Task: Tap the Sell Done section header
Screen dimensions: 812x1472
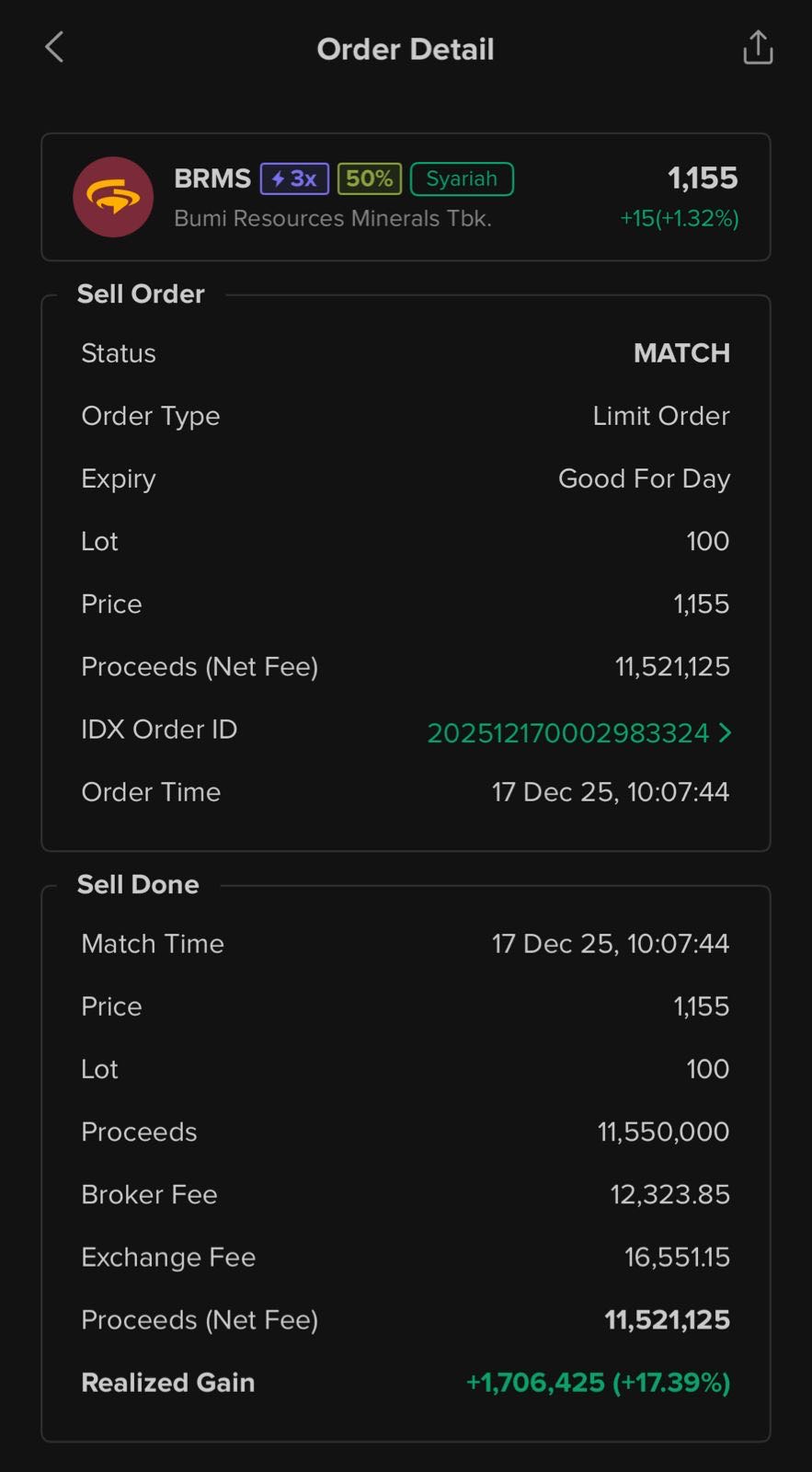Action: 138,885
